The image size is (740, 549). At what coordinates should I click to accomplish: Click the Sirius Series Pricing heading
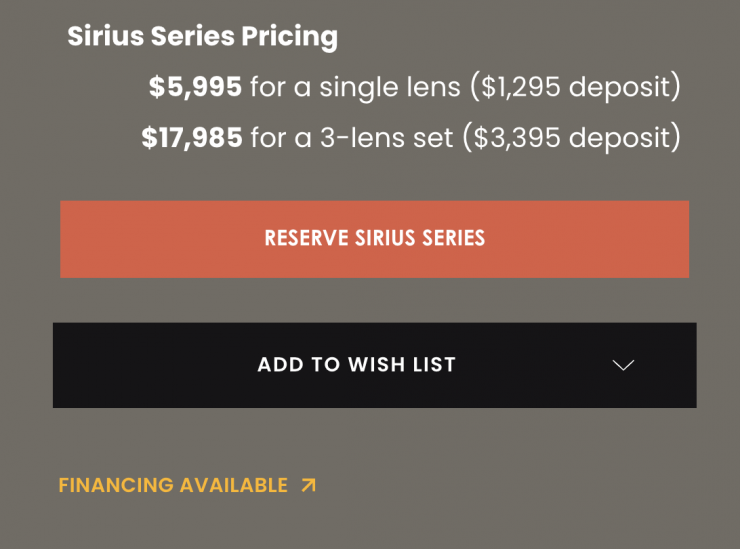tap(202, 37)
